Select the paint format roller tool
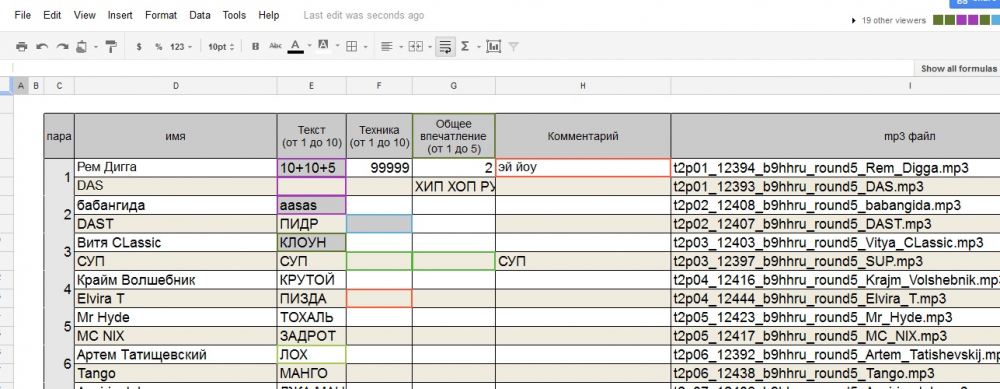 point(111,47)
